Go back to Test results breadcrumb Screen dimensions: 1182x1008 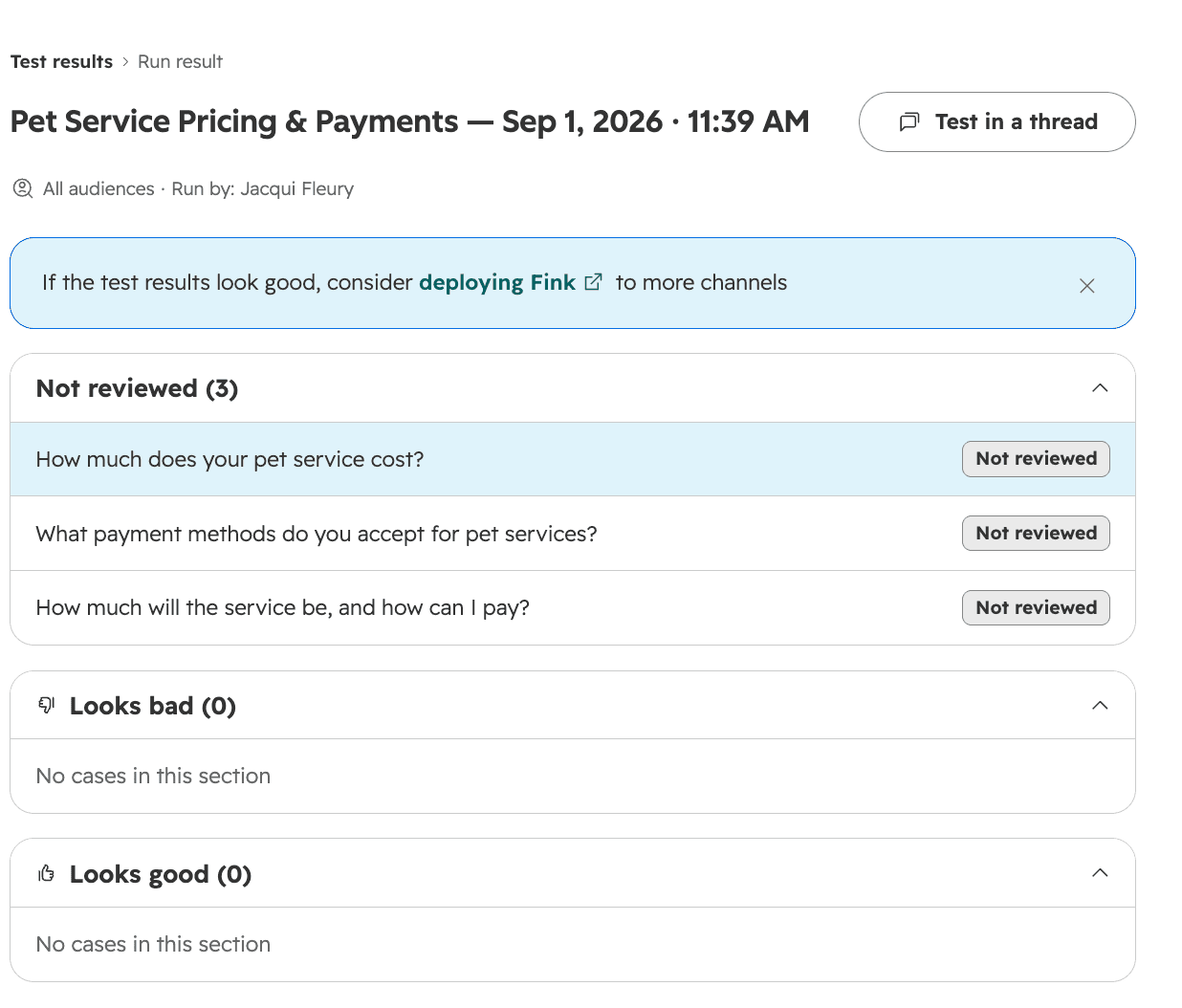(x=61, y=61)
